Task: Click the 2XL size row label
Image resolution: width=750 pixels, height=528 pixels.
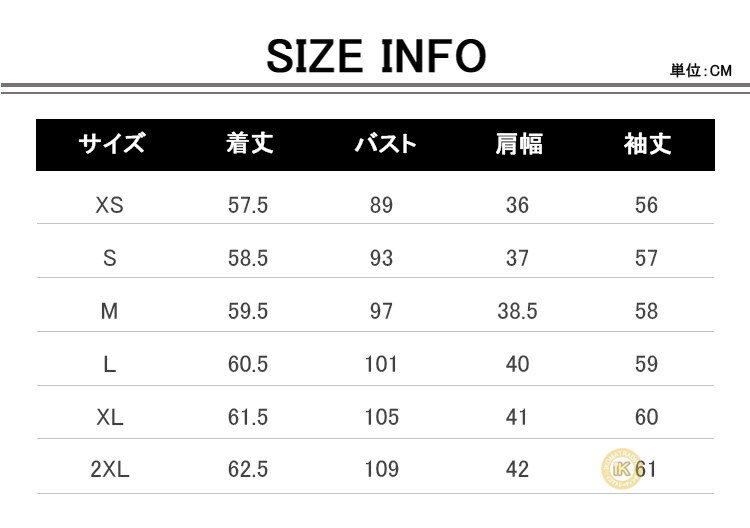Action: coord(110,469)
